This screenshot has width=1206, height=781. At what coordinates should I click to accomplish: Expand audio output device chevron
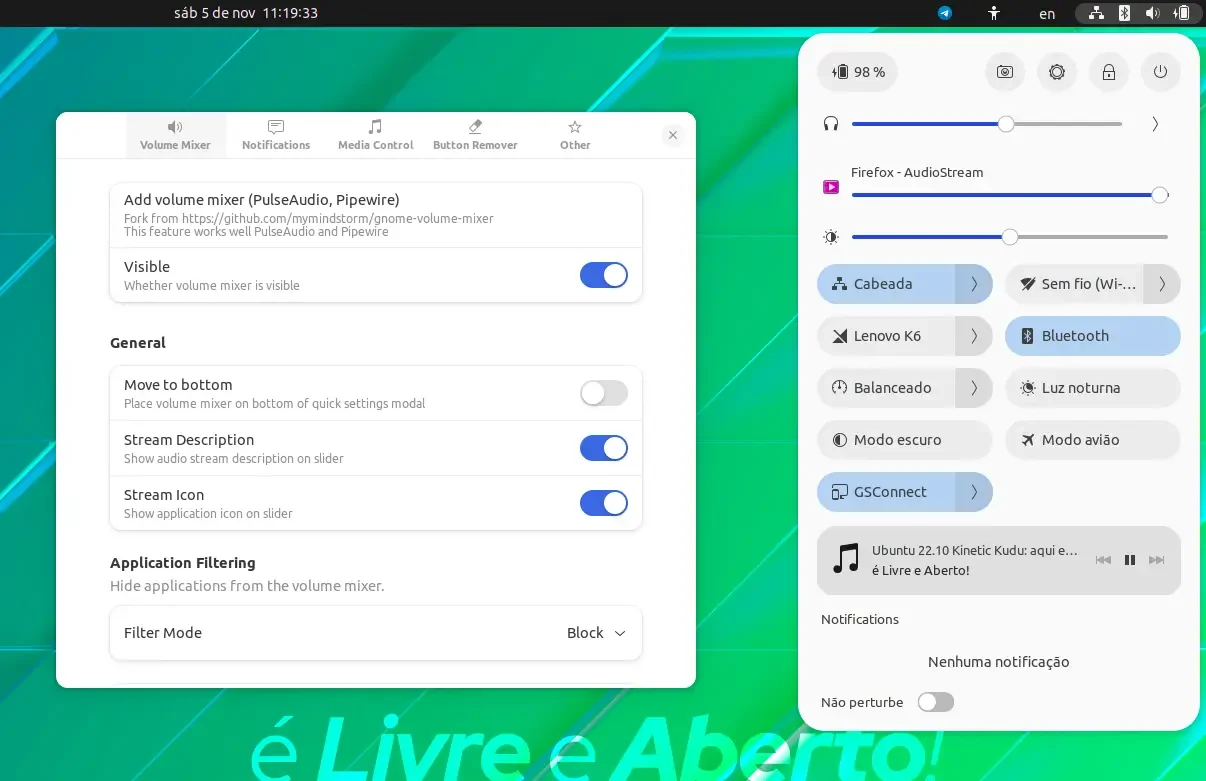pos(1155,124)
